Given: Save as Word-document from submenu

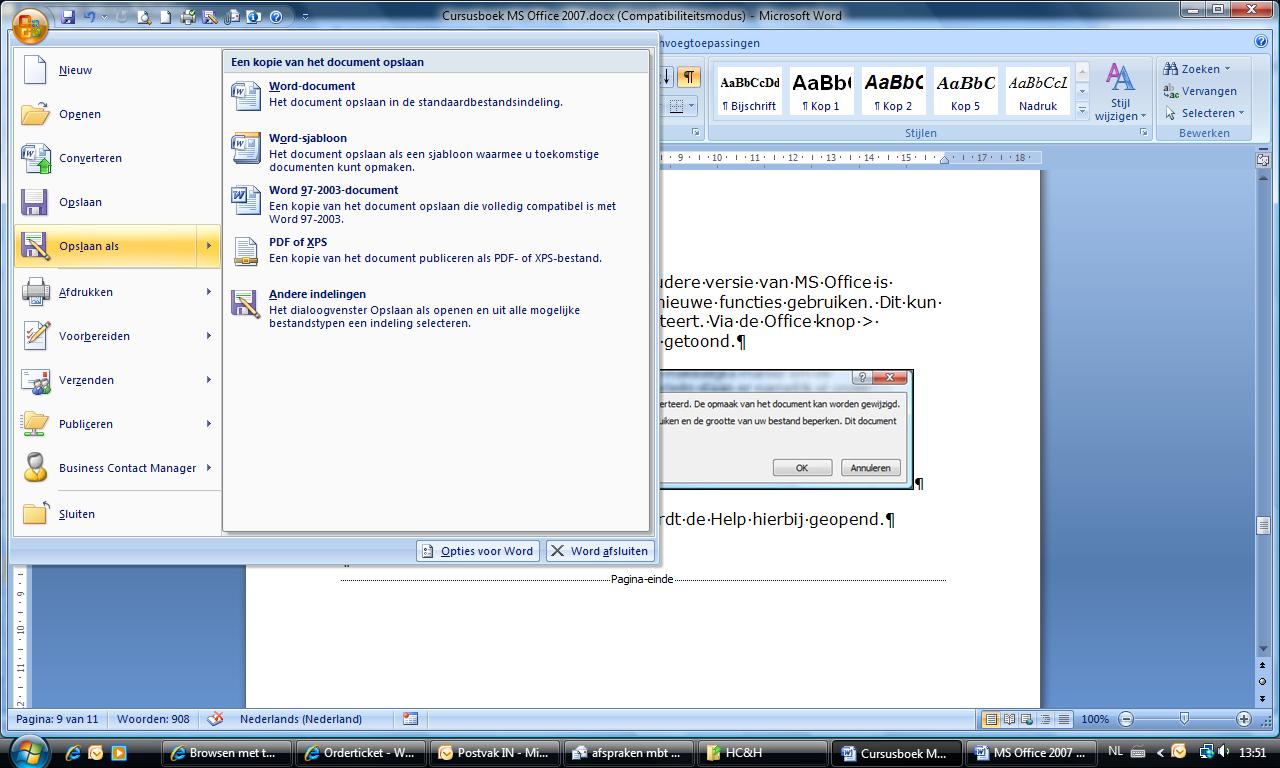Looking at the screenshot, I should point(435,95).
